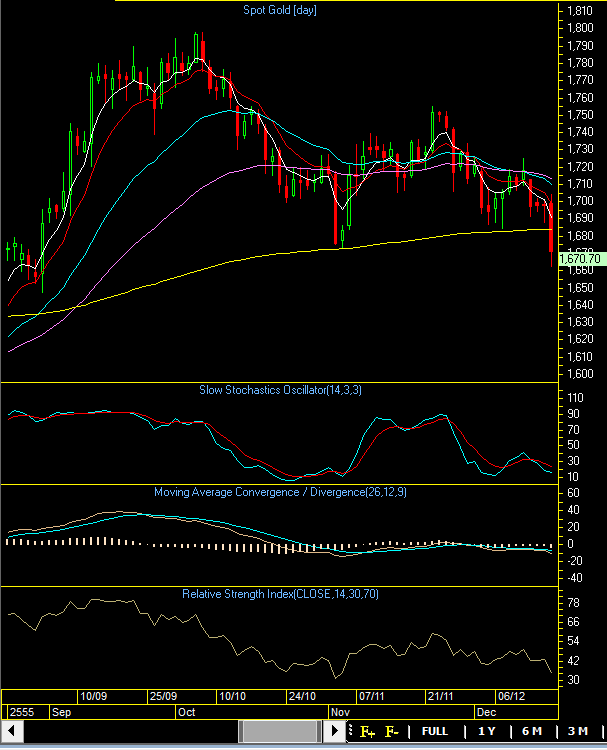Click the F+ zoom in icon
The width and height of the screenshot is (607, 750).
(x=368, y=731)
